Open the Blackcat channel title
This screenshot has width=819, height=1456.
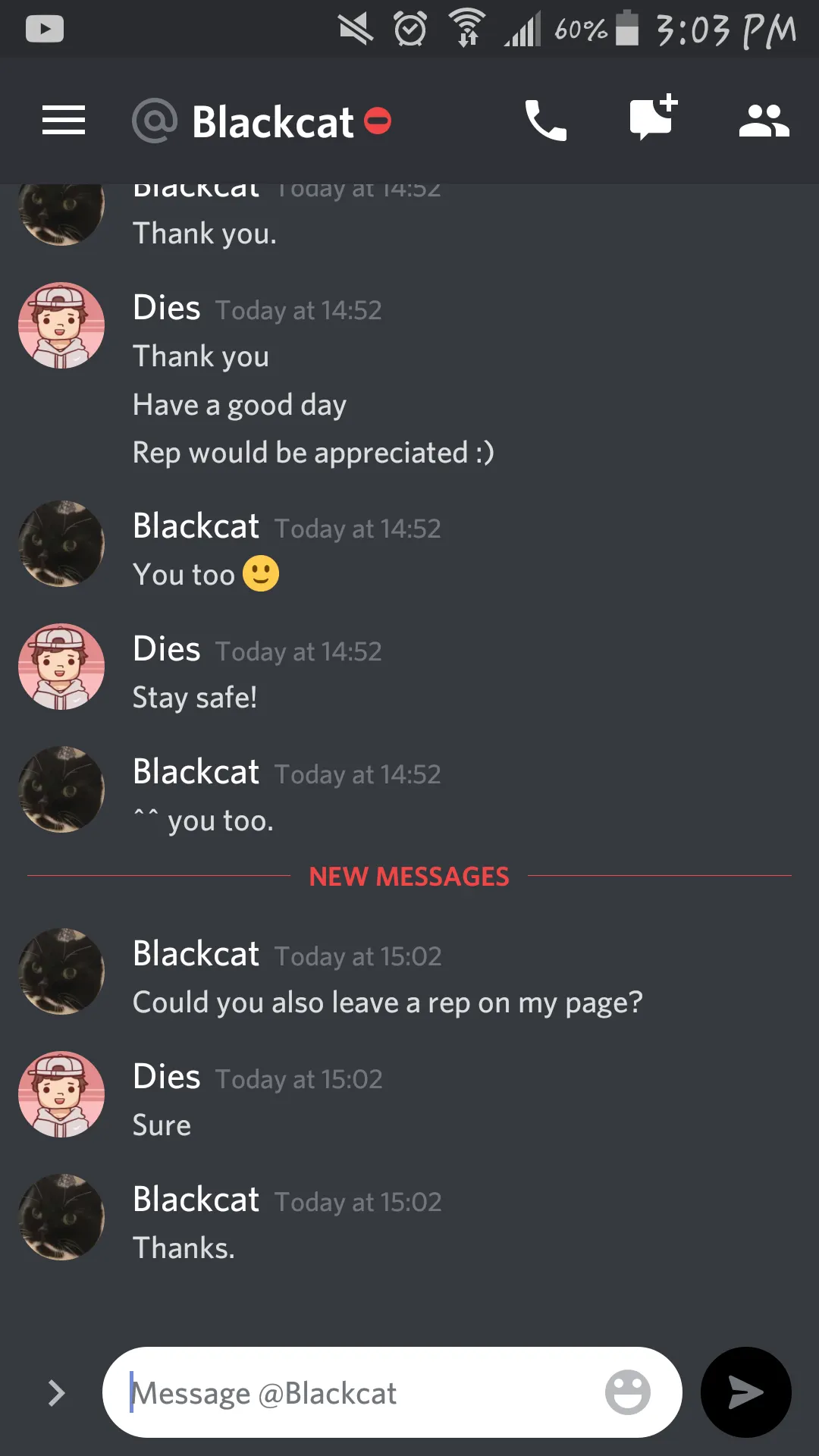[273, 122]
